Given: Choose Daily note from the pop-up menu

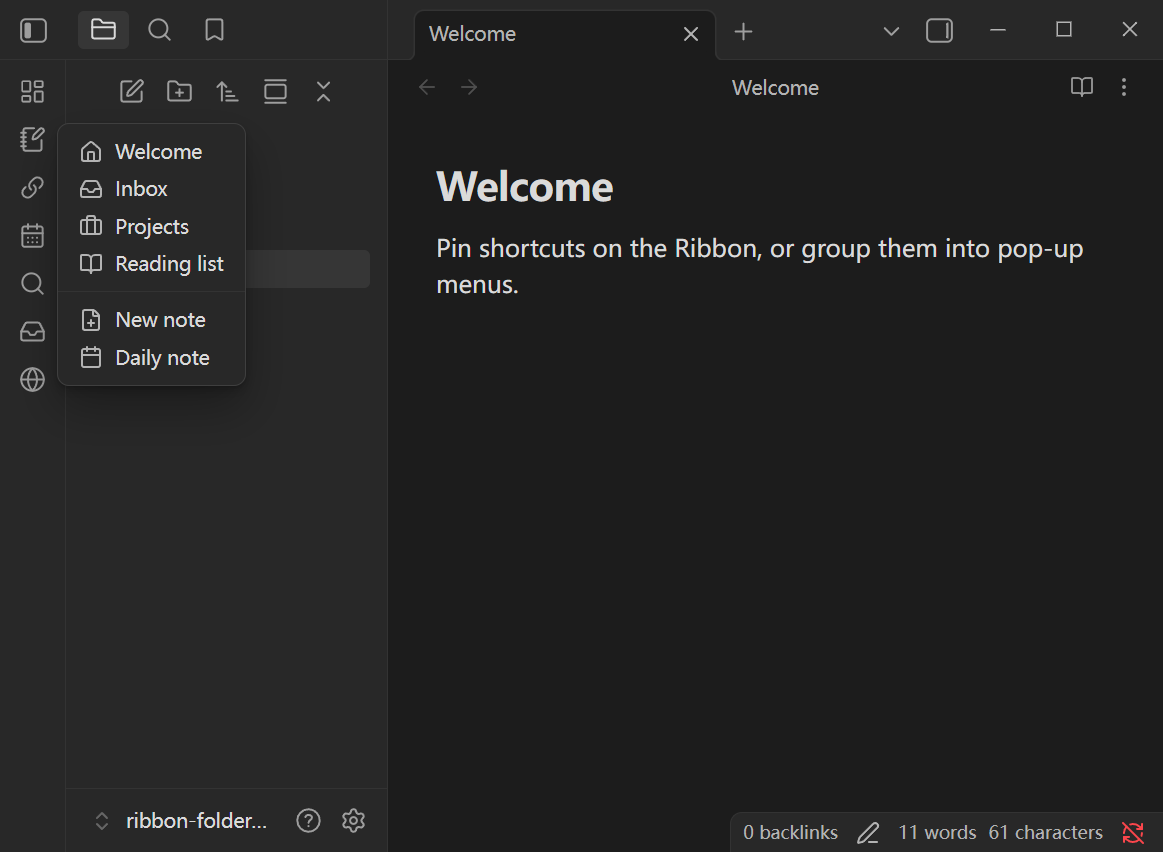Looking at the screenshot, I should [x=151, y=357].
